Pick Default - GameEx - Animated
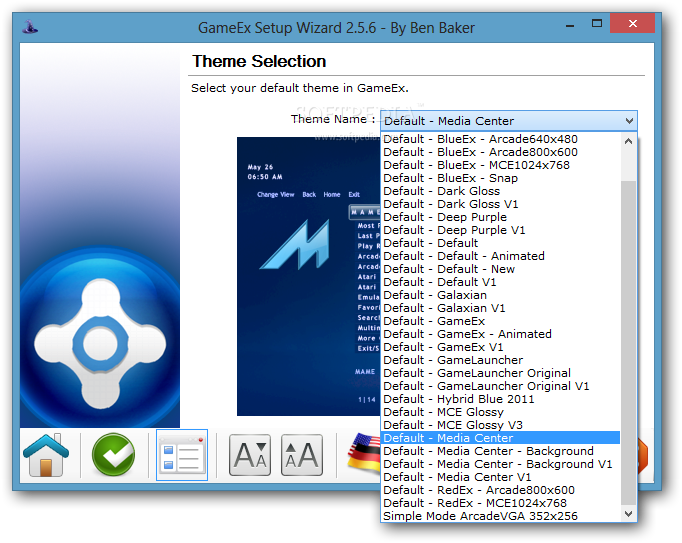Viewport: 682px width, 543px height. tap(500, 334)
